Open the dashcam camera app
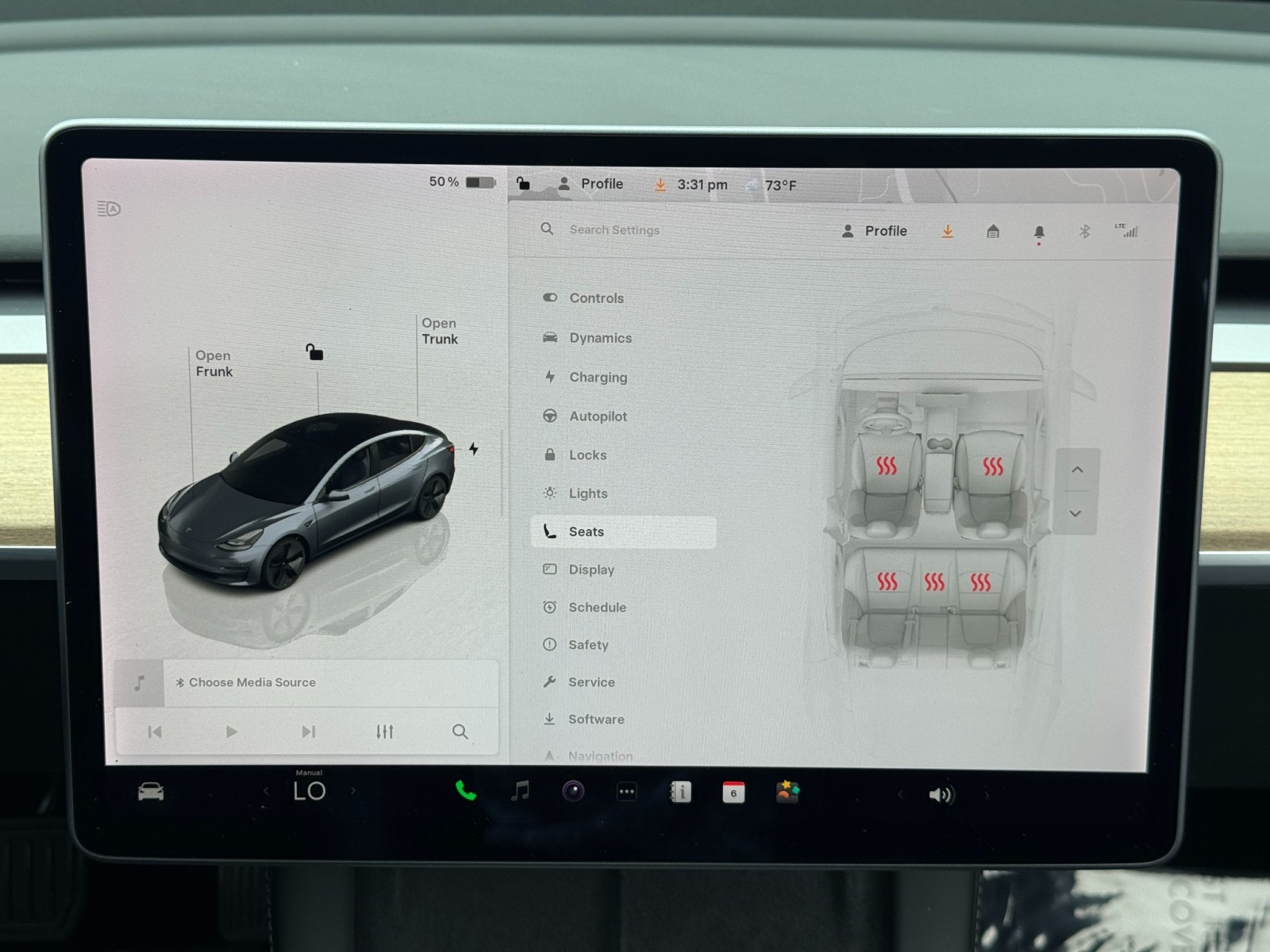Image resolution: width=1270 pixels, height=952 pixels. (x=573, y=791)
